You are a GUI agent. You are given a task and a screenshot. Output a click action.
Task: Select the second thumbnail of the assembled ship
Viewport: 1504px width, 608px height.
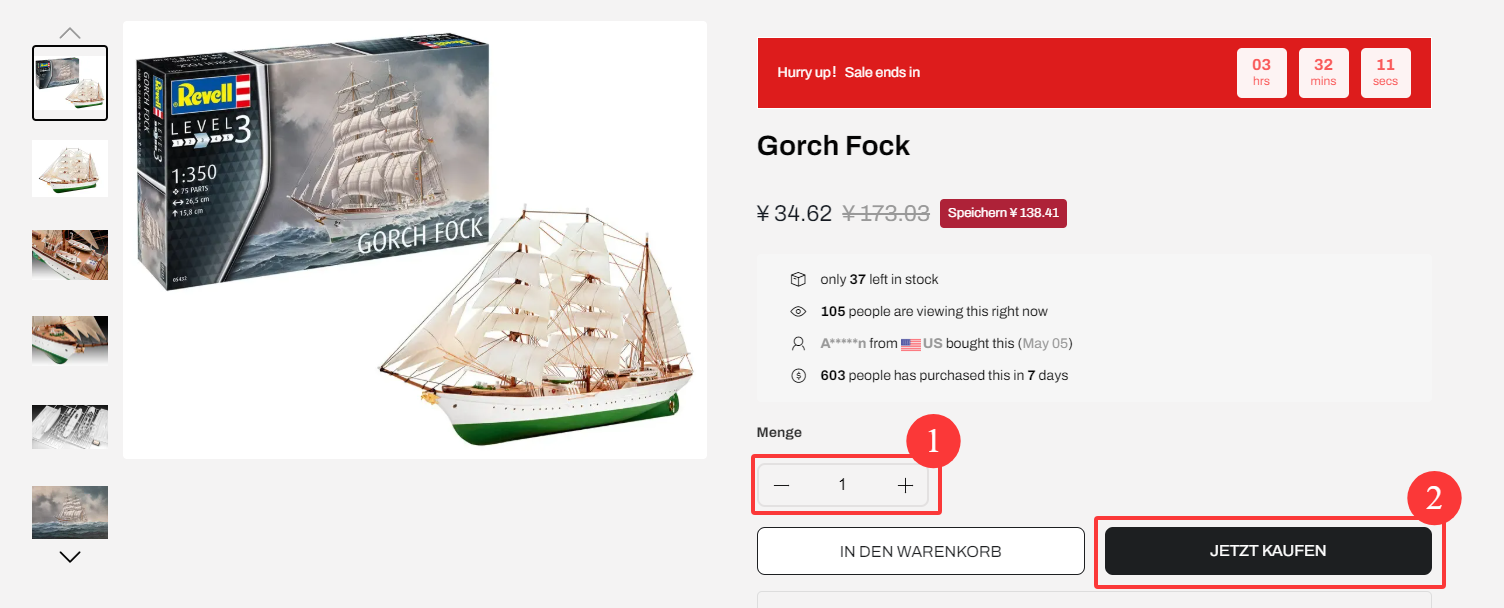(70, 168)
